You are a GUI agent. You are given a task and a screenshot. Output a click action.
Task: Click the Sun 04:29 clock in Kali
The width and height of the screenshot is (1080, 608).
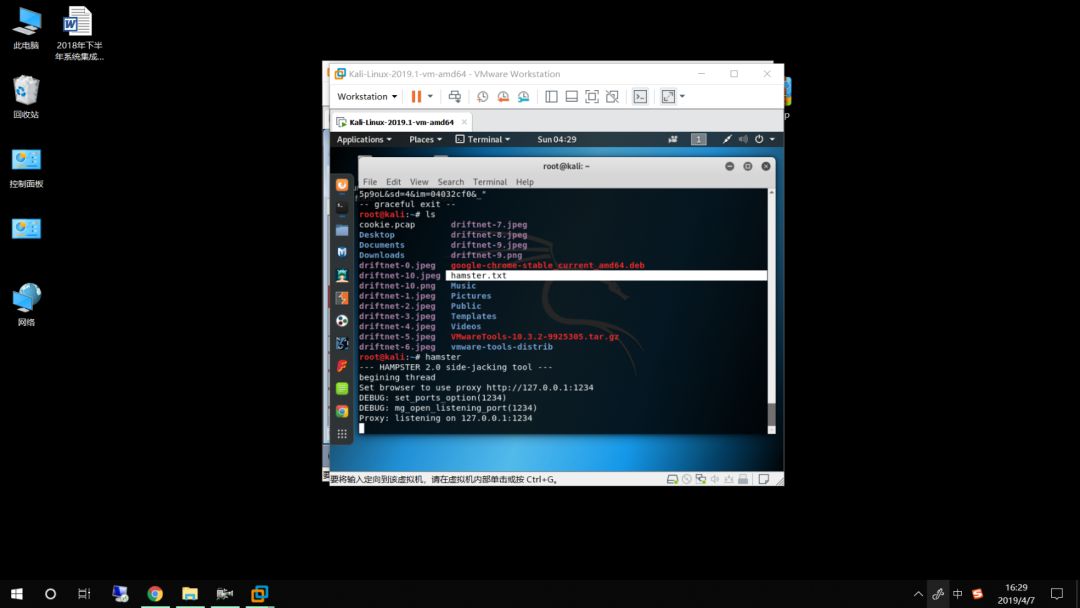(557, 139)
